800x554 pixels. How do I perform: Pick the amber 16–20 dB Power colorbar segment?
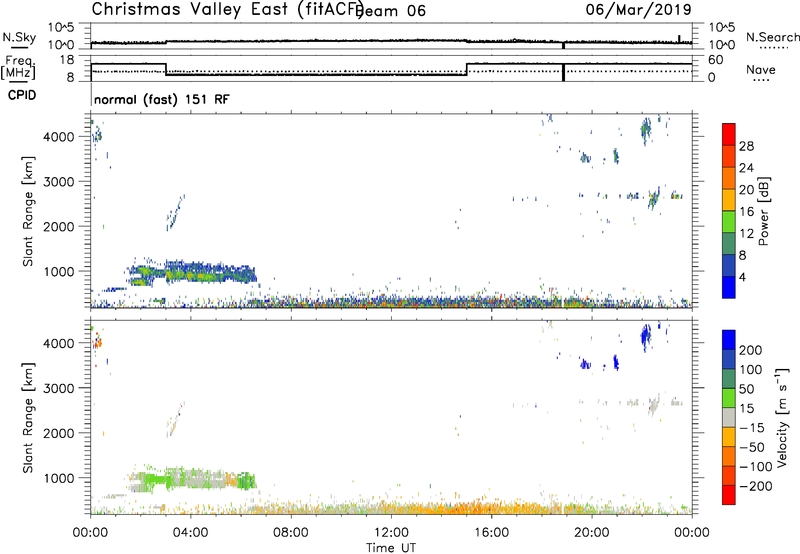729,199
